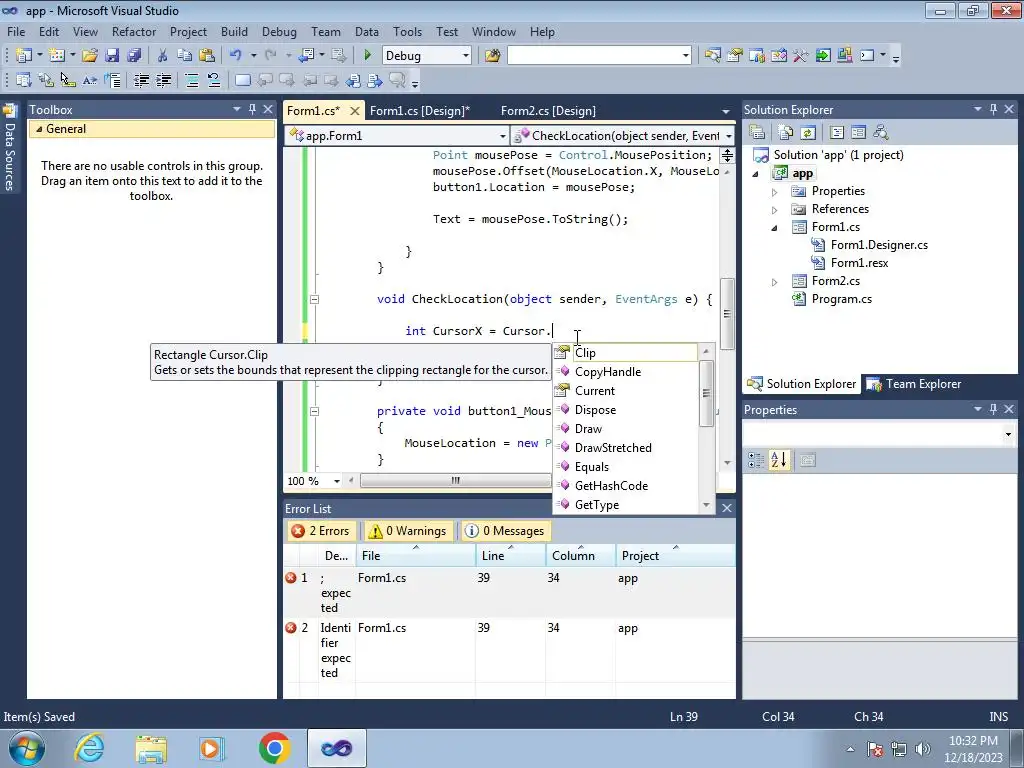Collapse the Form1.cs node in Solution Explorer
1024x768 pixels.
[775, 228]
